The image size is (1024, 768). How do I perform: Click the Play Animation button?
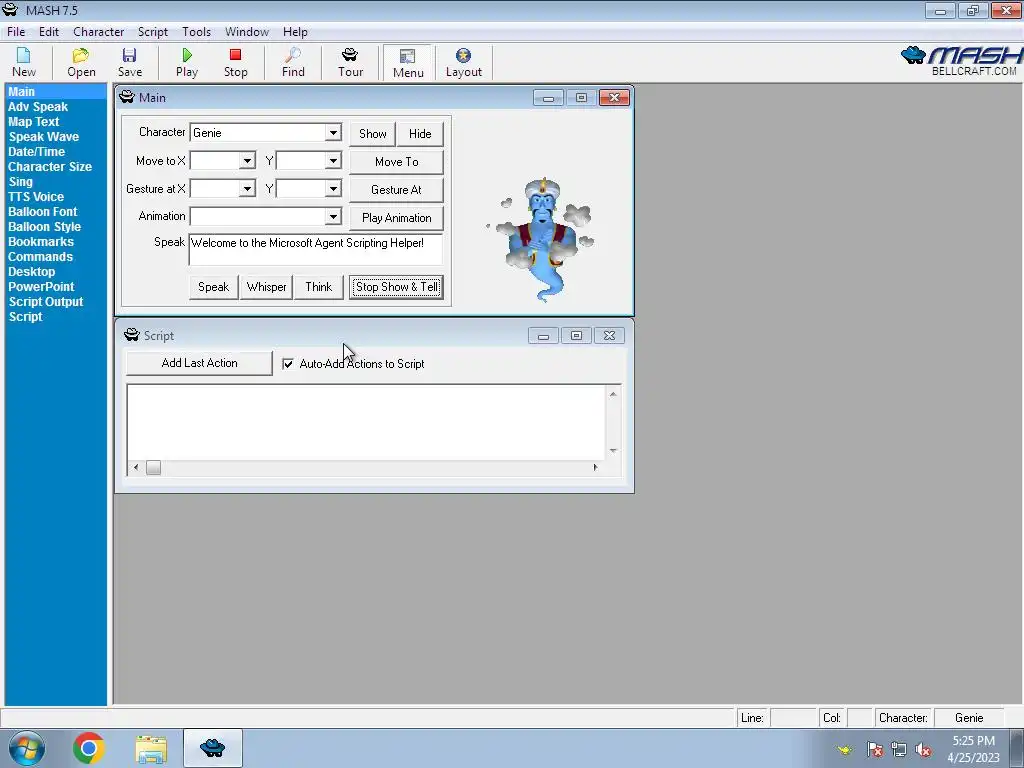[x=396, y=217]
